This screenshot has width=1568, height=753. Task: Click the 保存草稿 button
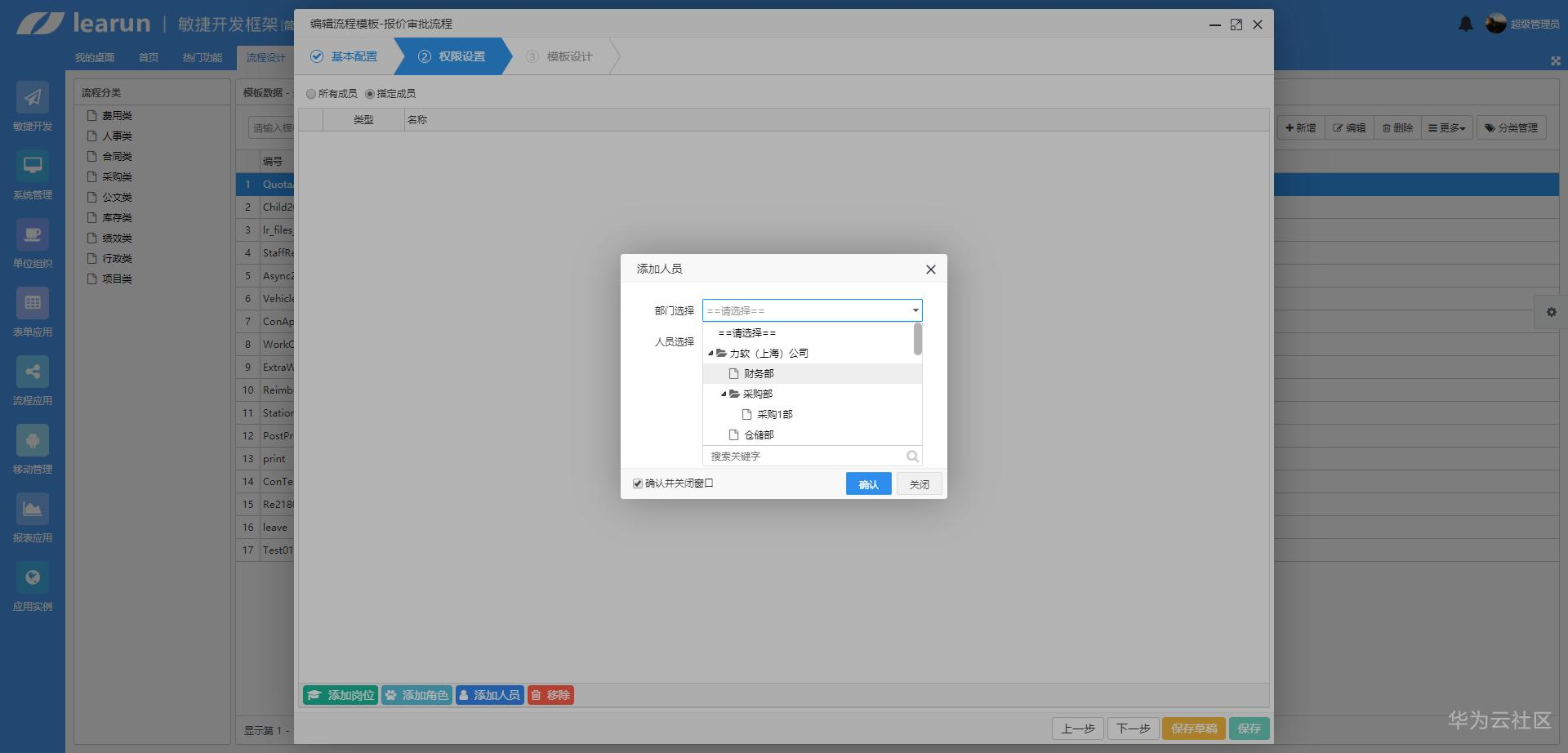(1194, 728)
